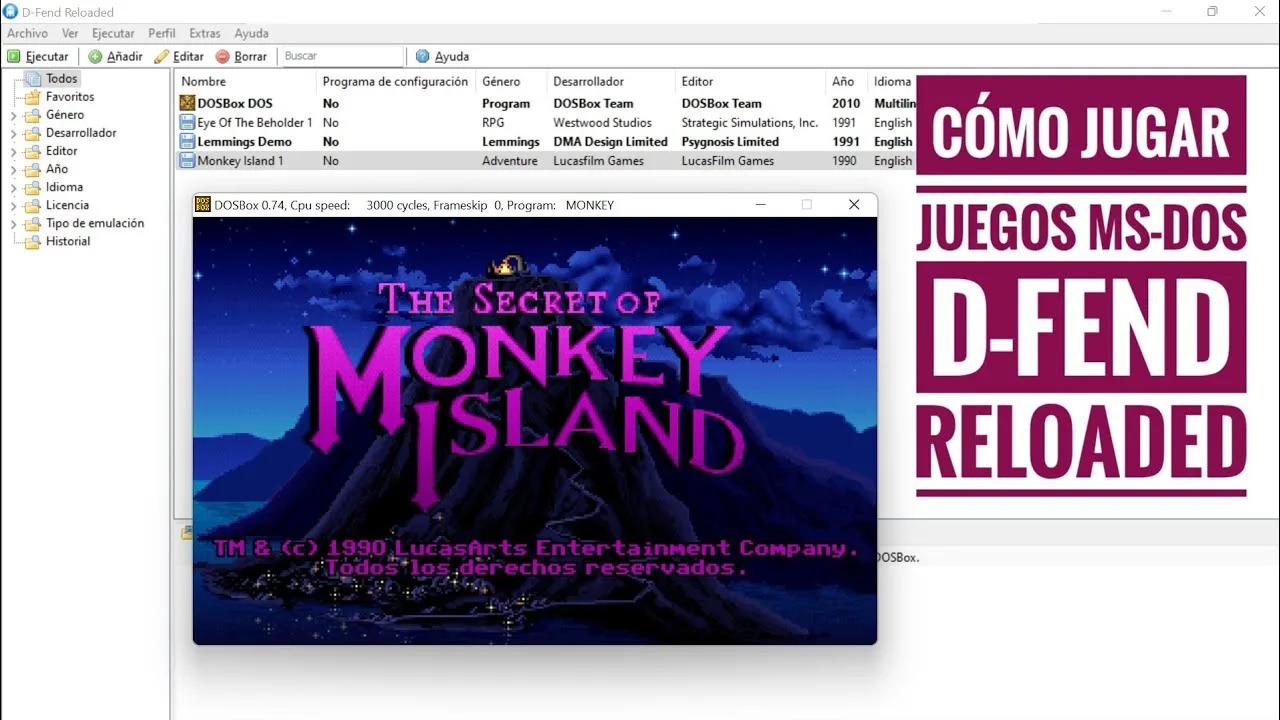Click 'Strategic Simulations, Inc.' editor cell
This screenshot has width=1280, height=720.
click(750, 122)
